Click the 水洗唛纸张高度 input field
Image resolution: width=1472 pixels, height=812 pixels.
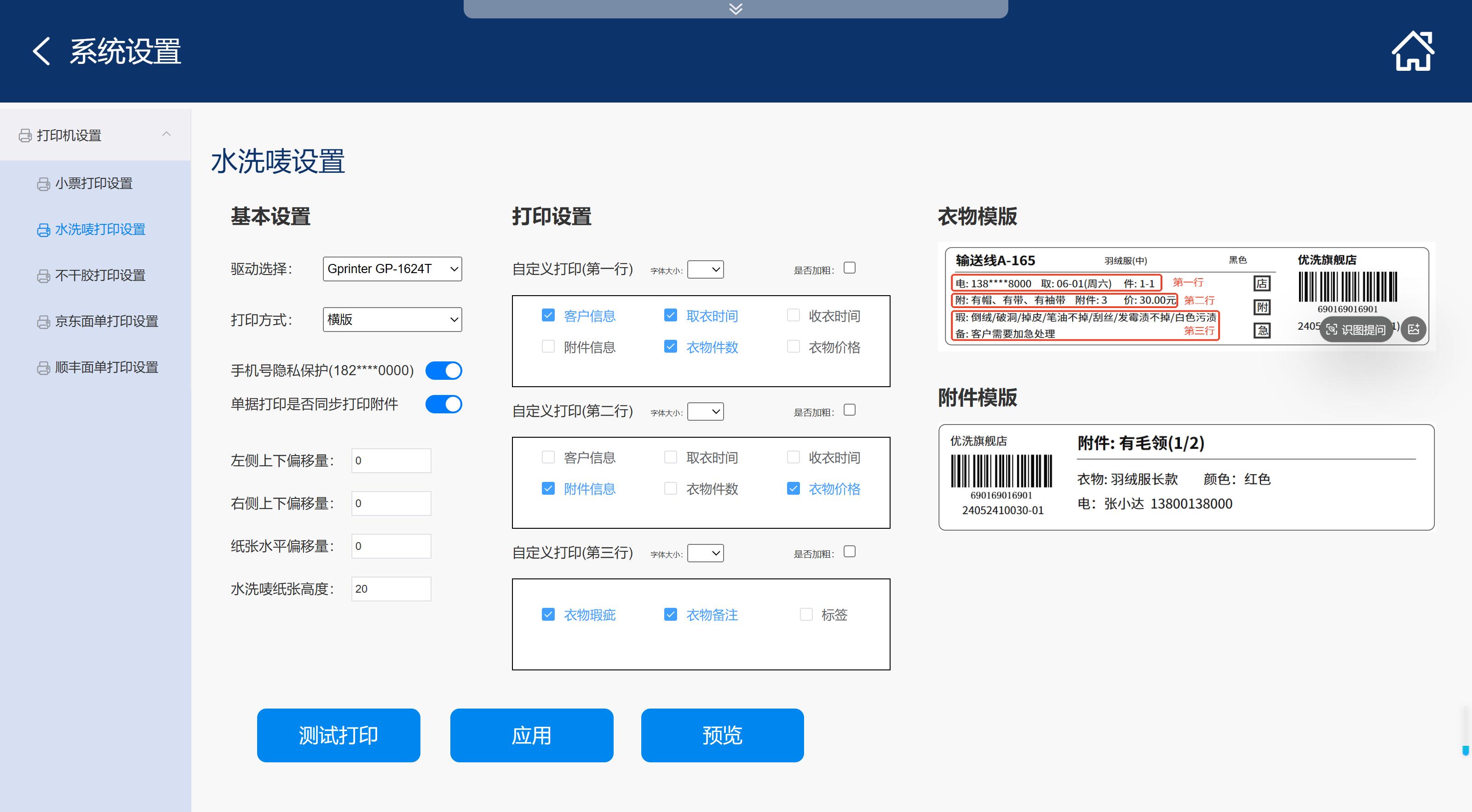[391, 589]
